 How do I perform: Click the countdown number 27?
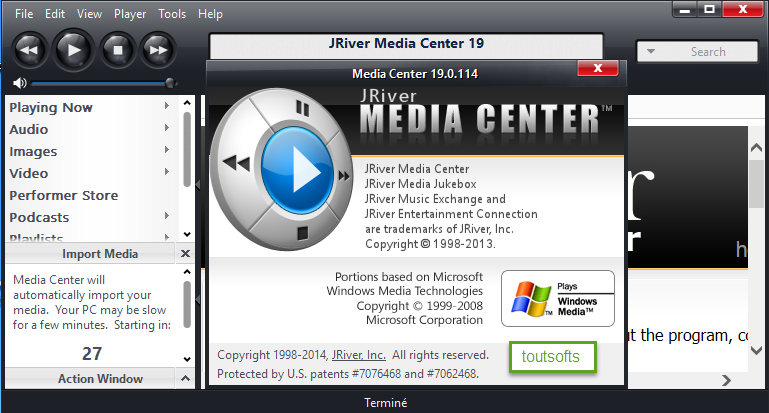92,354
